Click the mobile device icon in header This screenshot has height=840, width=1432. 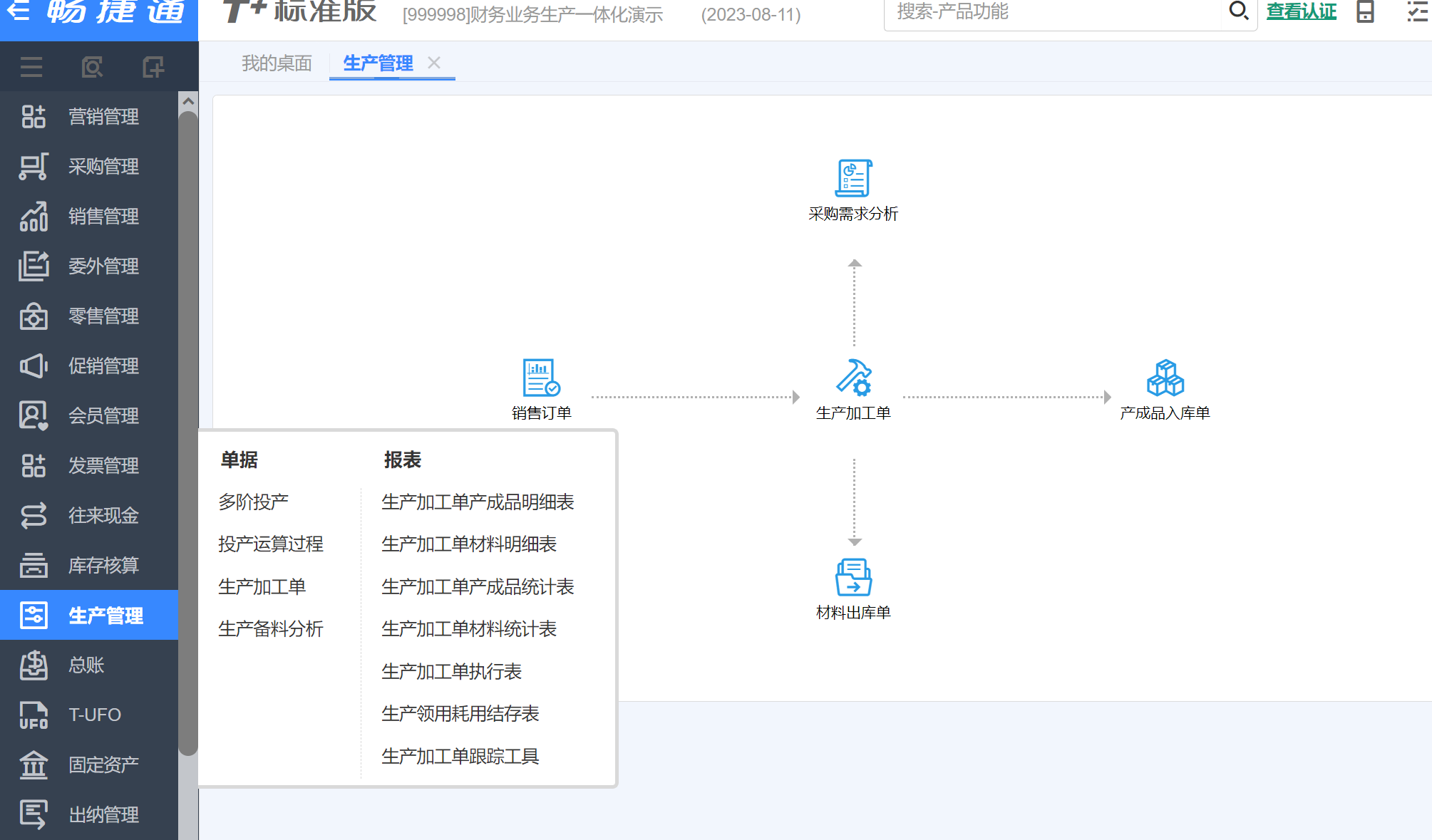point(1365,12)
